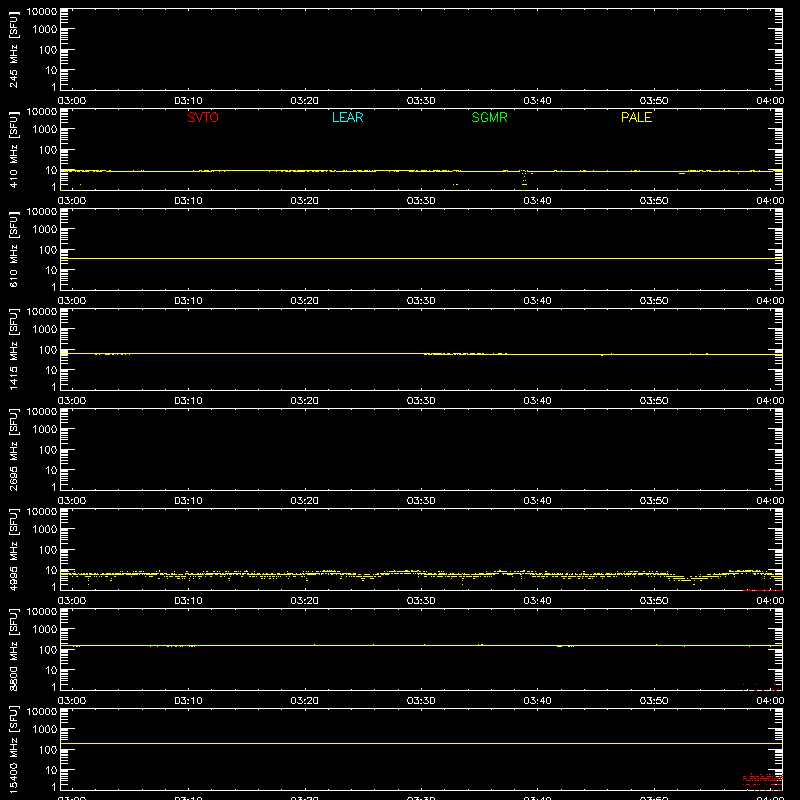This screenshot has width=800, height=800.
Task: Select the 610 MHz [SFU] axis title
Action: [14, 249]
